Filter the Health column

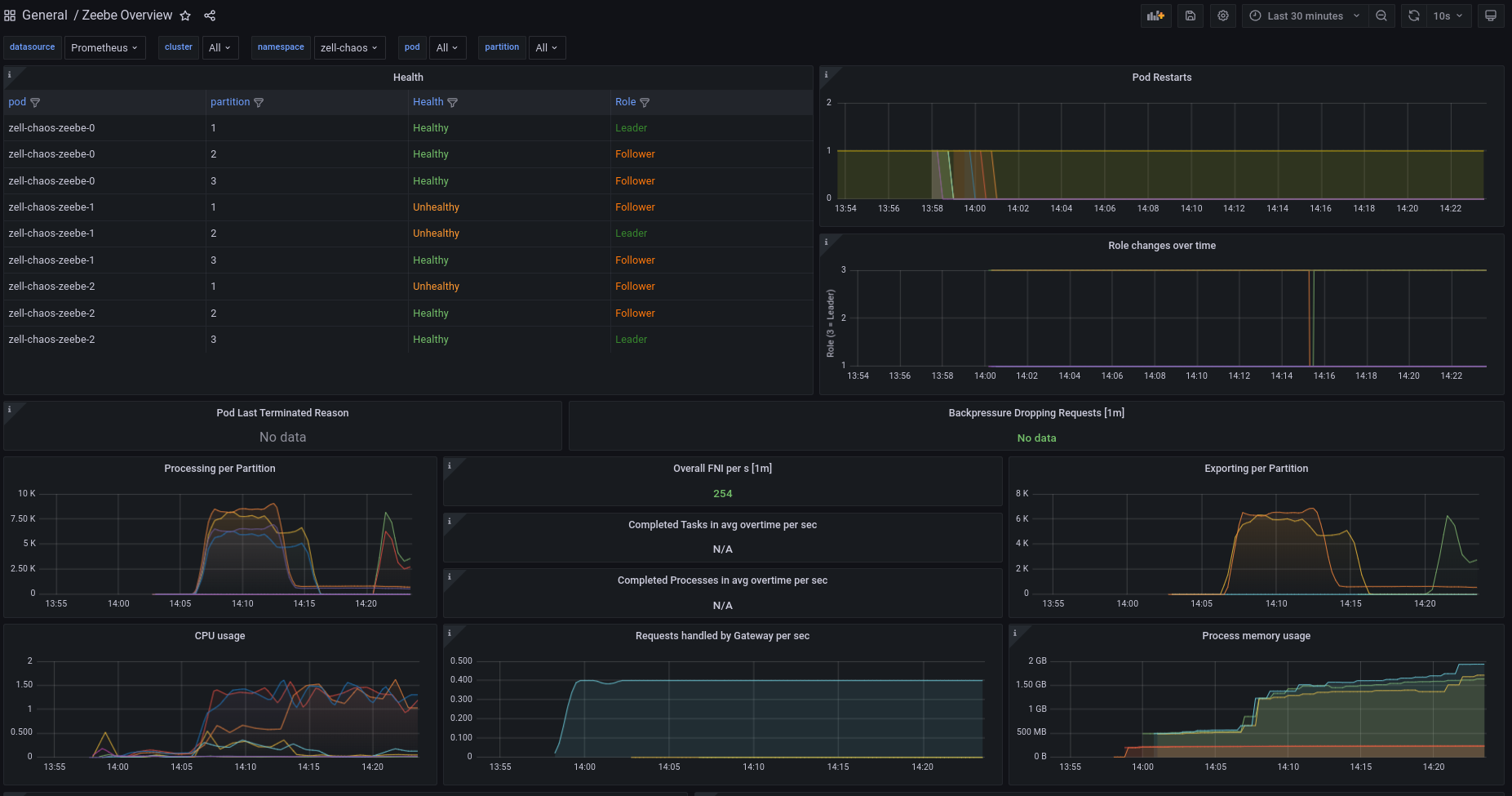453,103
